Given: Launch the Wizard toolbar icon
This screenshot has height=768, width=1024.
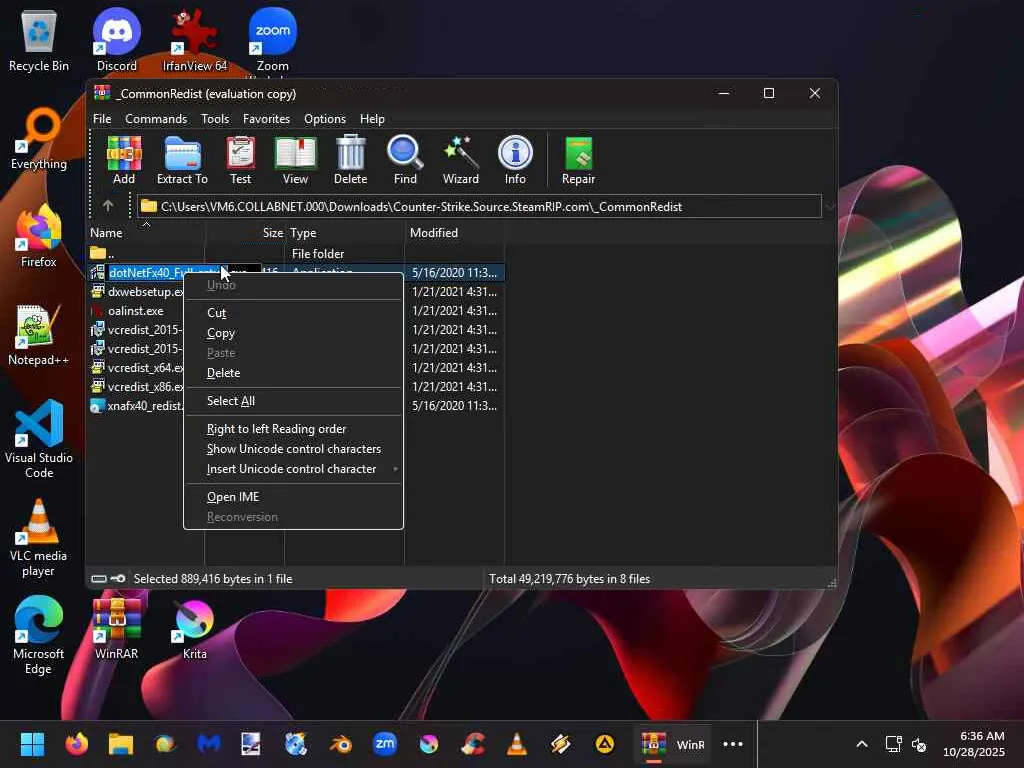Looking at the screenshot, I should coord(460,160).
